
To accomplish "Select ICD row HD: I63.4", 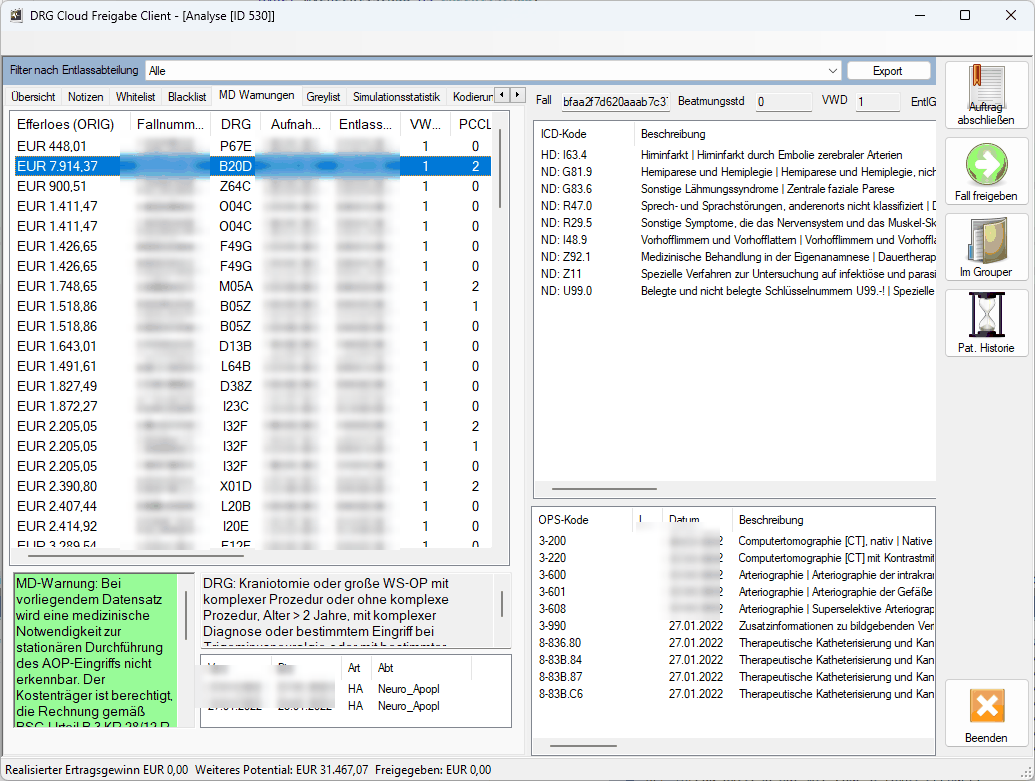I will (736, 155).
